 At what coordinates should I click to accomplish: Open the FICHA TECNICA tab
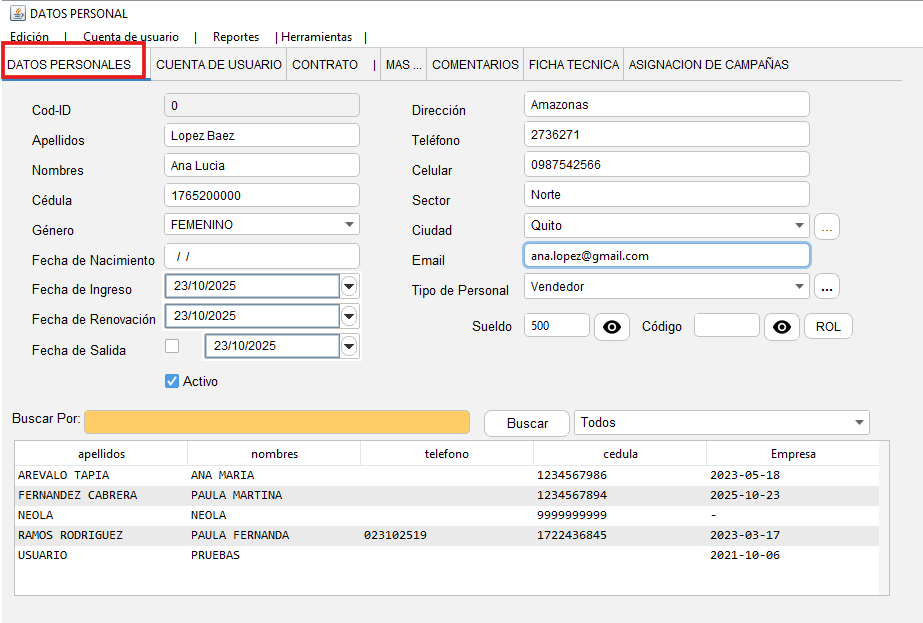pyautogui.click(x=574, y=64)
